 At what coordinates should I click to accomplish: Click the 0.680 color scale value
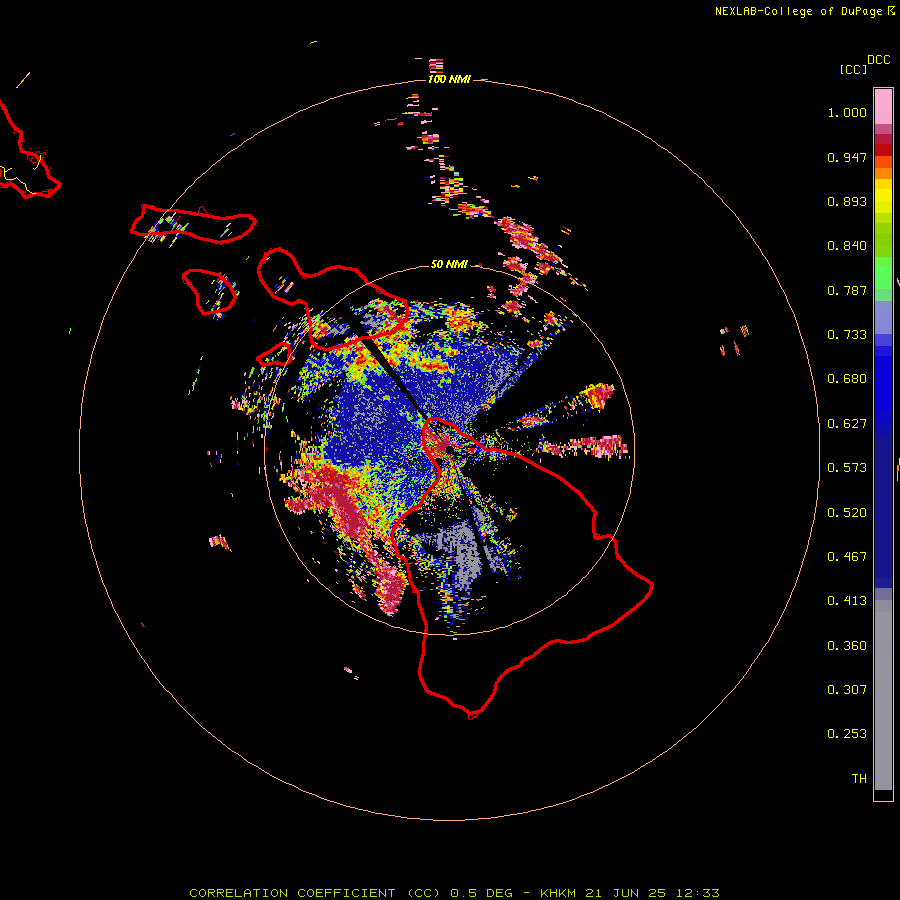tap(847, 379)
